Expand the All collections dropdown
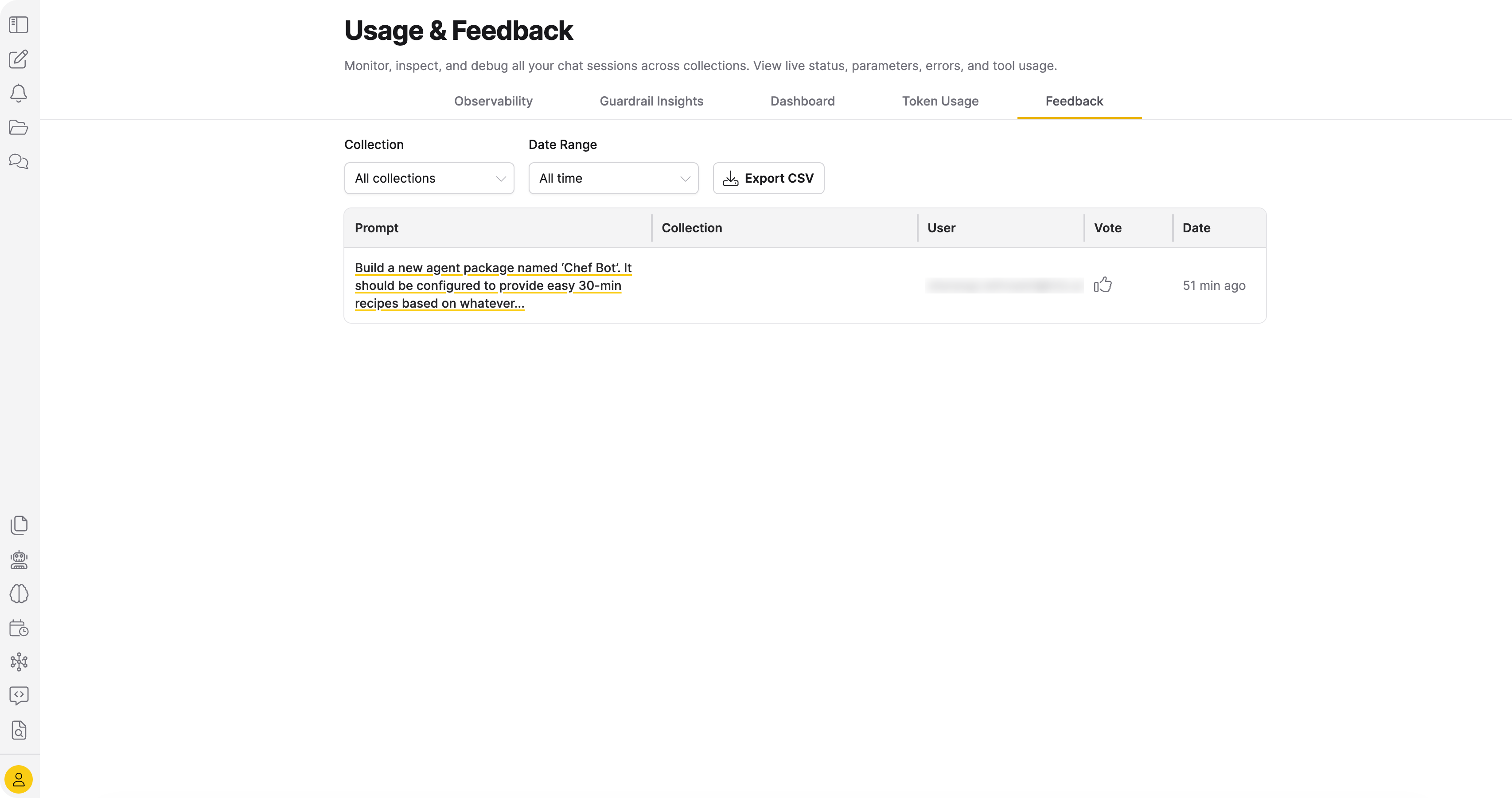Image resolution: width=1512 pixels, height=798 pixels. 429,178
